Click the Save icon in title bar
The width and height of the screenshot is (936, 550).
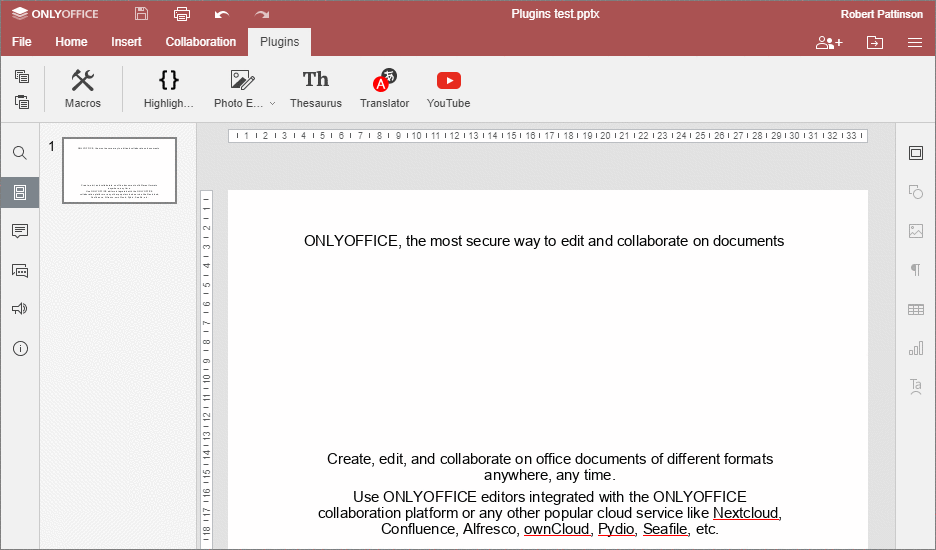tap(141, 14)
